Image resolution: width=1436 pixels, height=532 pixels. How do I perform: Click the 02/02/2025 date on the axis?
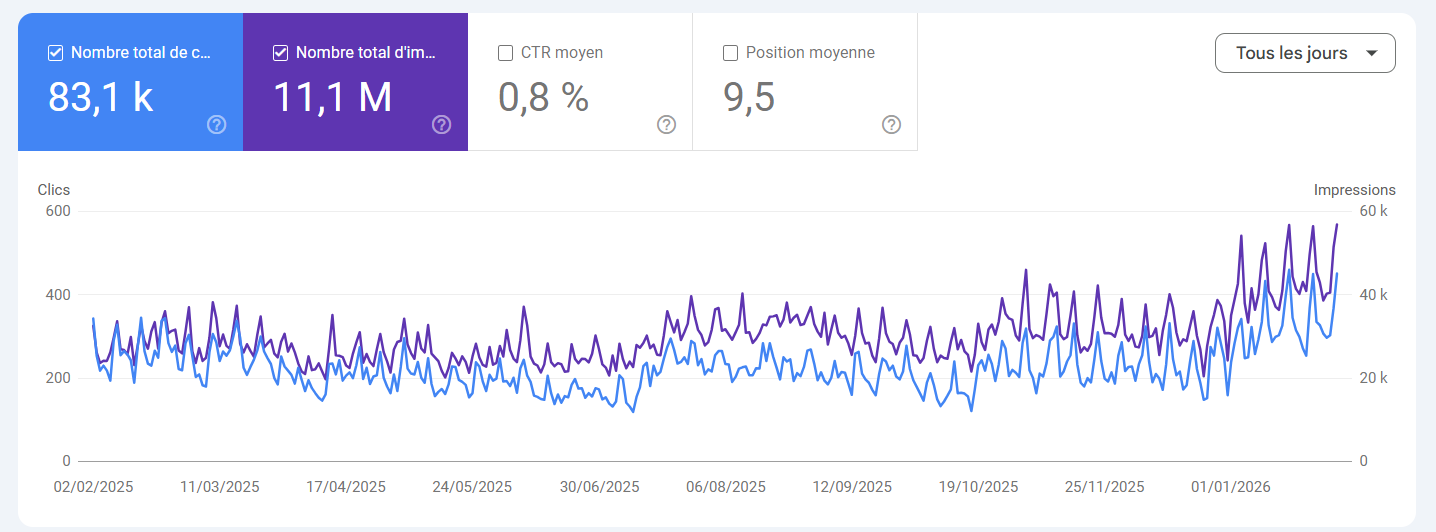93,487
